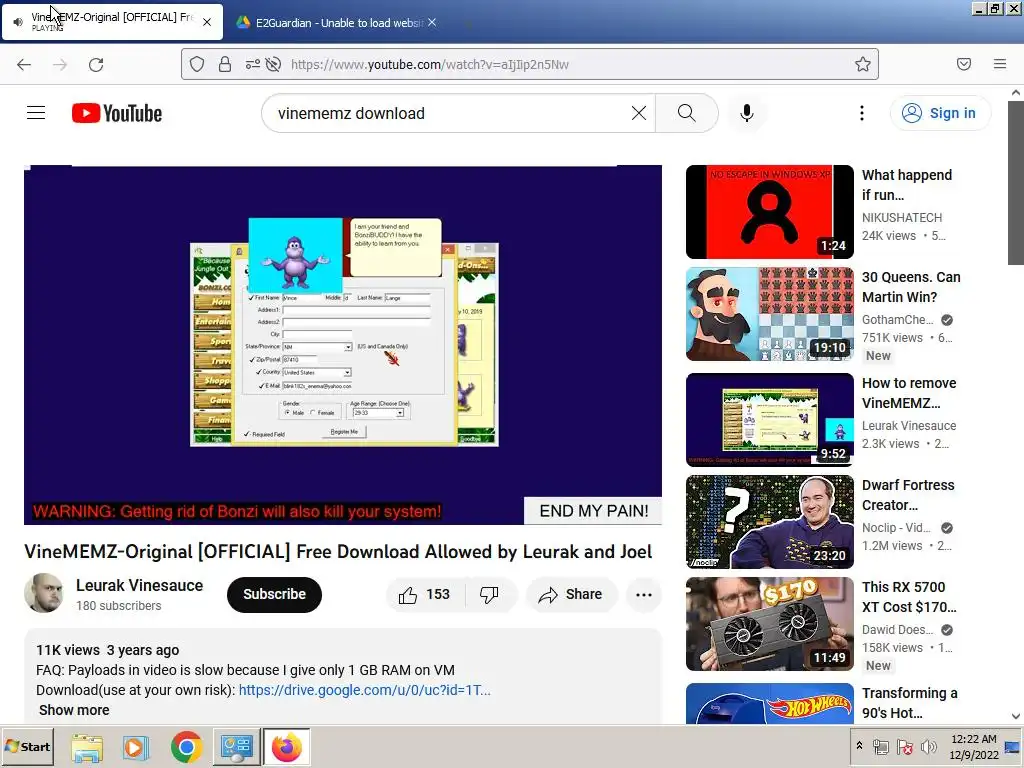Show hidden tray icons arrow
The height and width of the screenshot is (768, 1024).
click(859, 746)
